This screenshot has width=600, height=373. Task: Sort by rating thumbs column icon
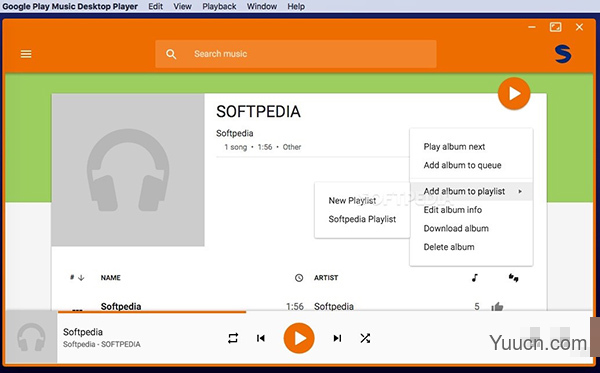(513, 278)
